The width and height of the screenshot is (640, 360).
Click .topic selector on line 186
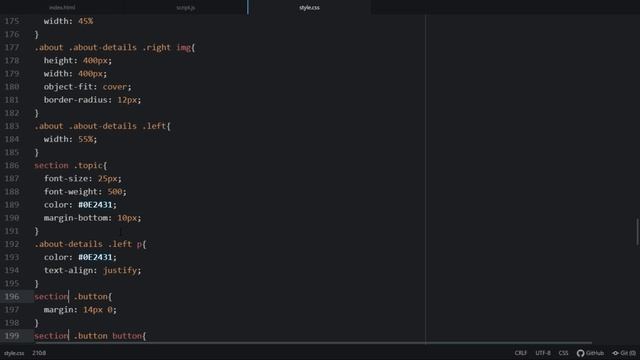pyautogui.click(x=88, y=165)
